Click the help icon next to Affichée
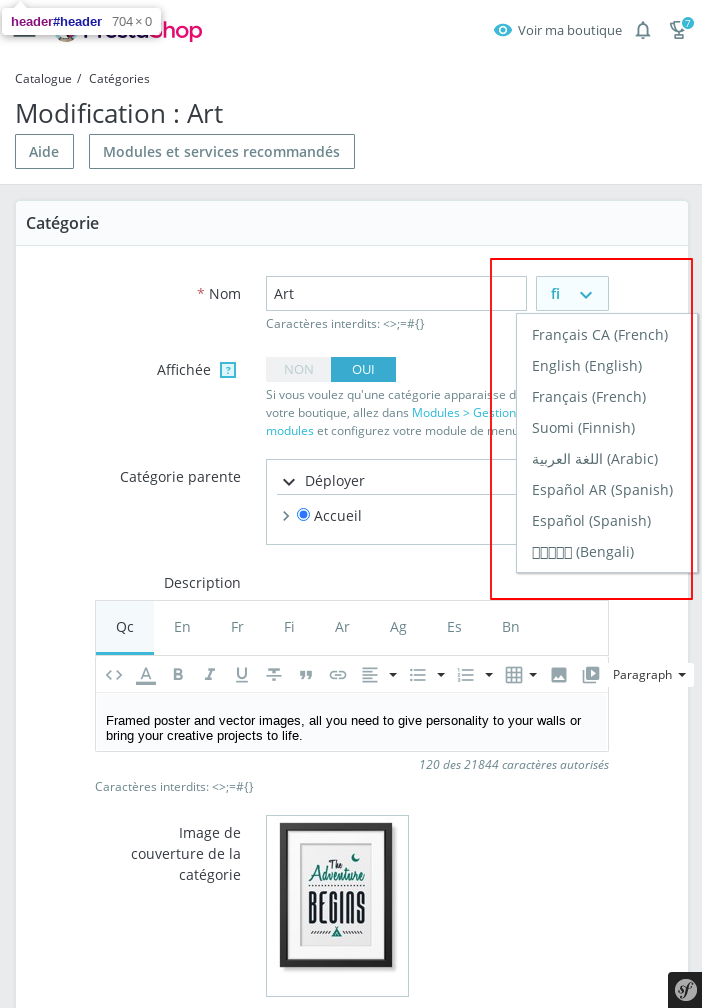This screenshot has width=702, height=1008. (x=228, y=370)
